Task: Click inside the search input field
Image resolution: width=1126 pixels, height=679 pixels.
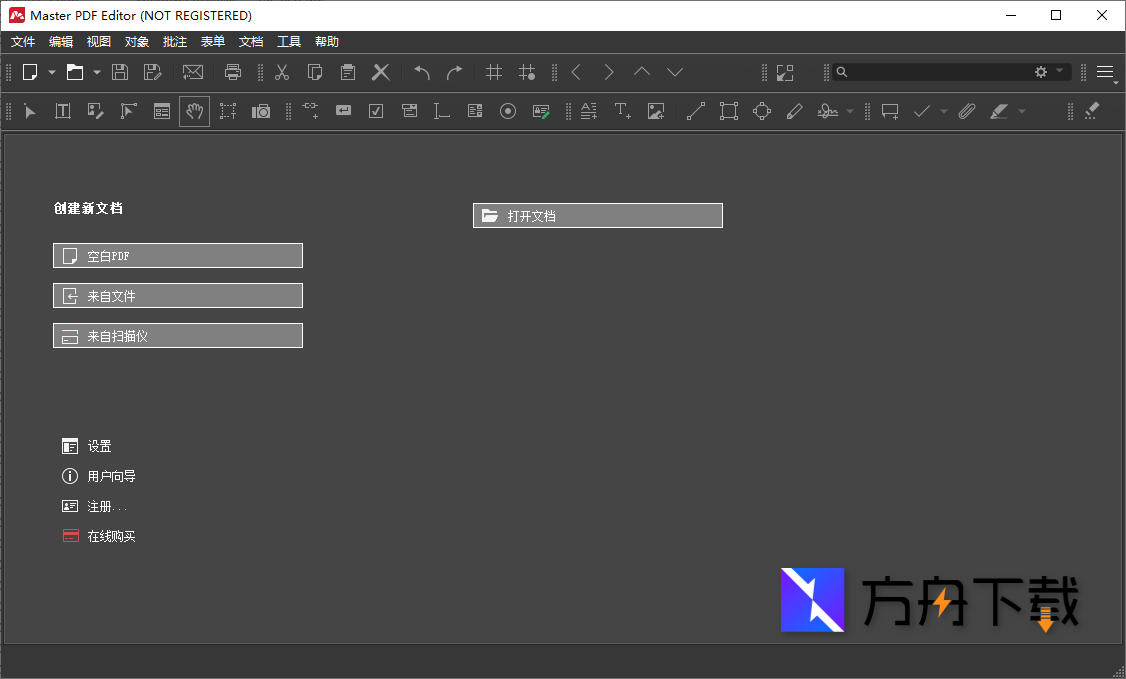Action: click(x=930, y=72)
